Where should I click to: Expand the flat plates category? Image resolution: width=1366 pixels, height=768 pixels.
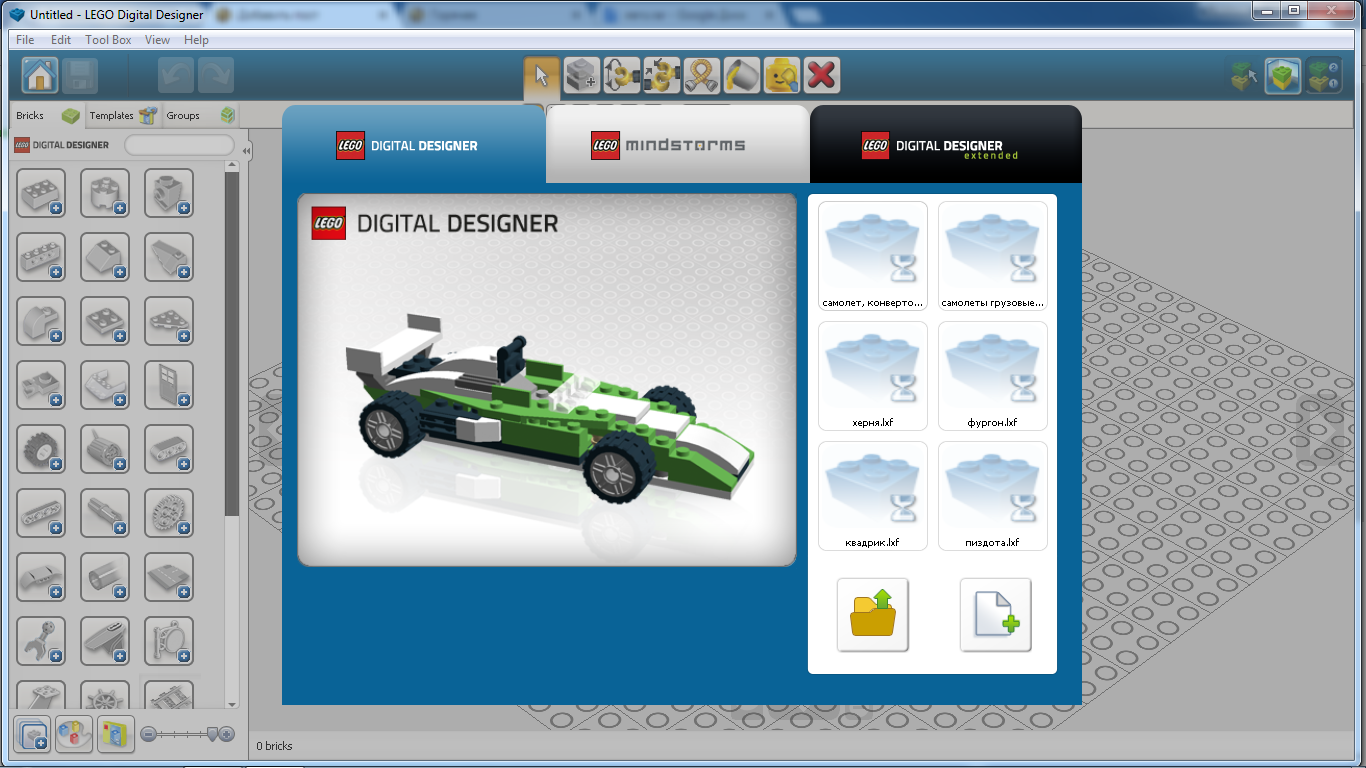105,321
